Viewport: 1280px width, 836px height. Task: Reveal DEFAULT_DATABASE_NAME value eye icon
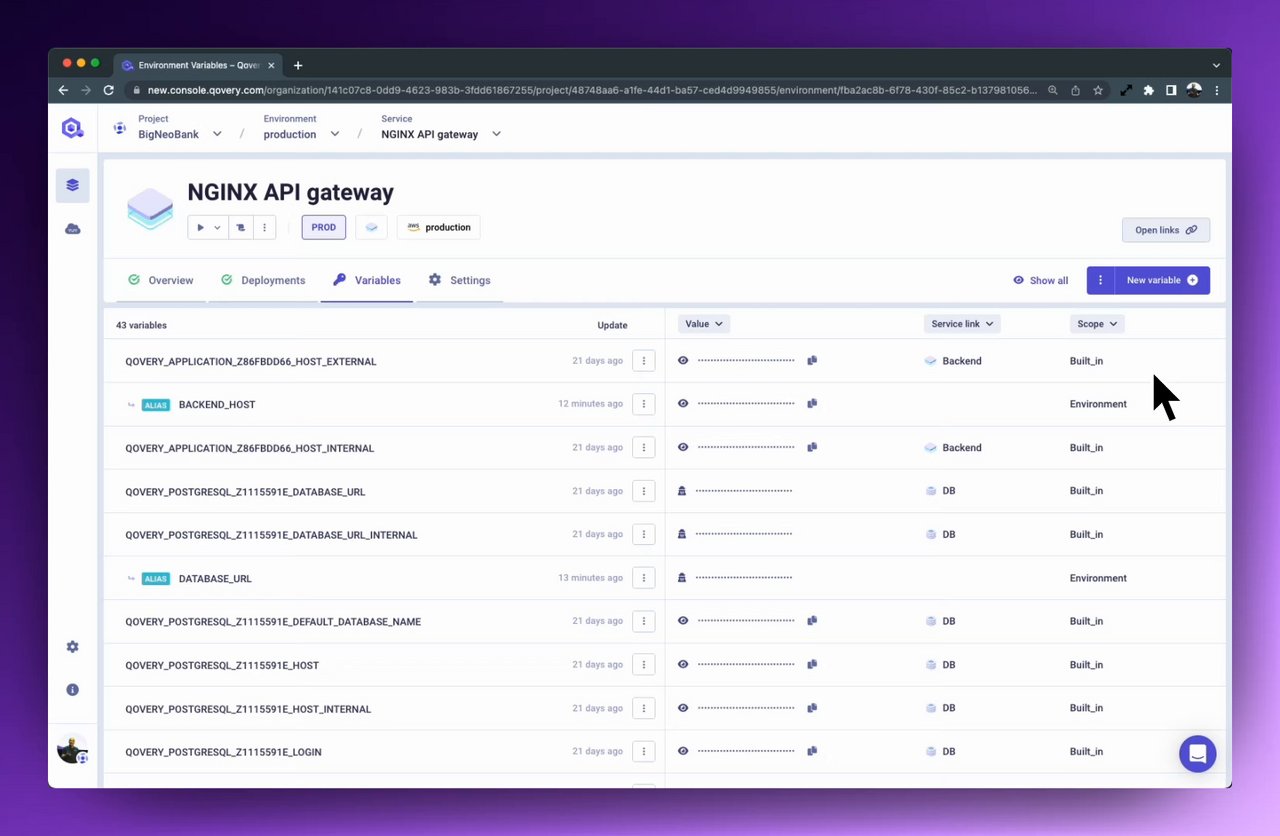pos(683,621)
